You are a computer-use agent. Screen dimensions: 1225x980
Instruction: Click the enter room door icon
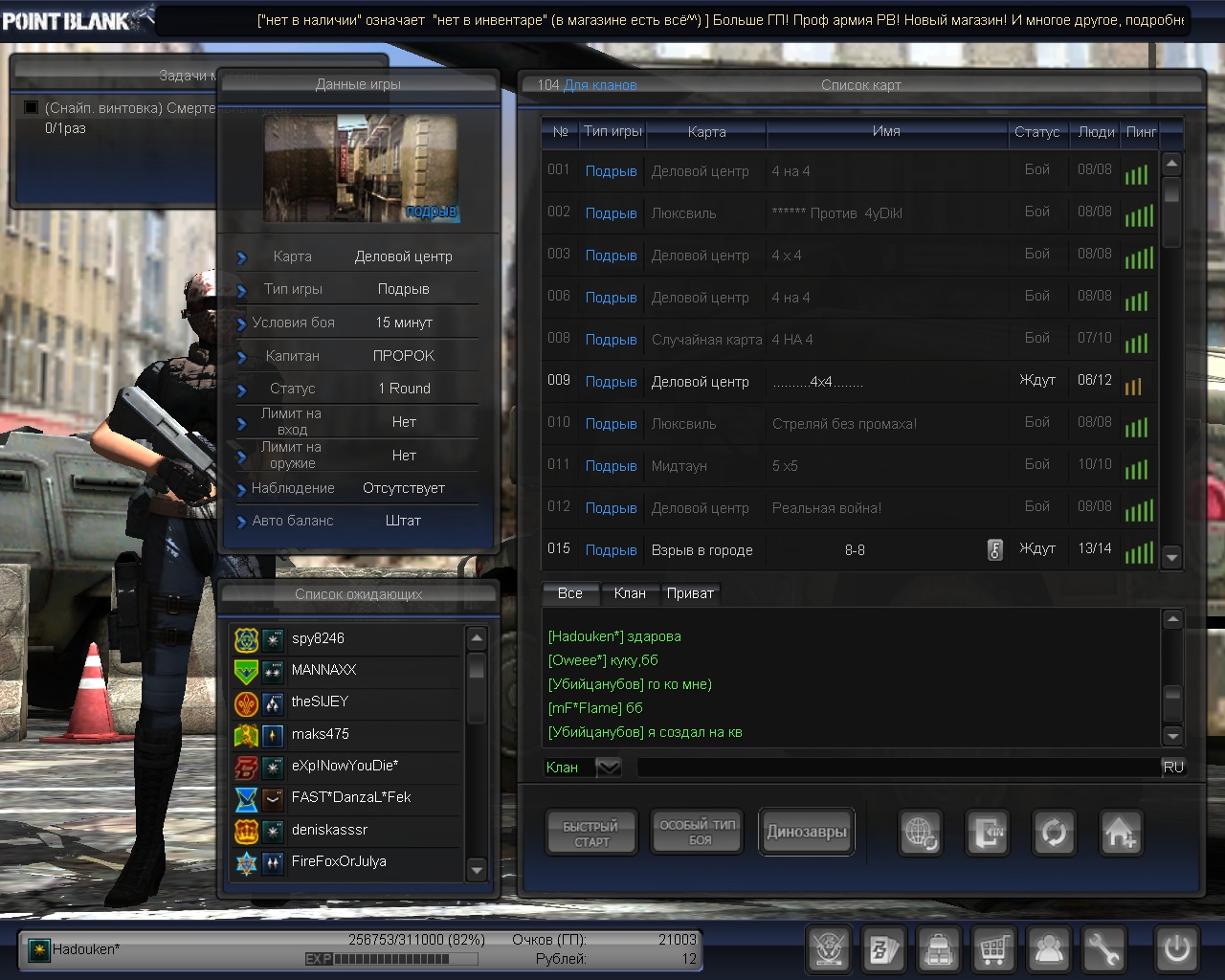pyautogui.click(x=987, y=833)
